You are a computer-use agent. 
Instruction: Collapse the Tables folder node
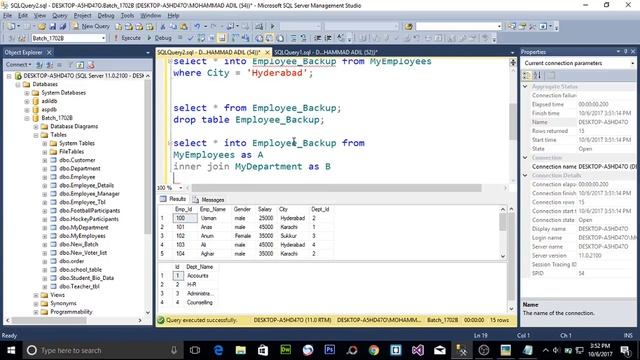[x=36, y=135]
